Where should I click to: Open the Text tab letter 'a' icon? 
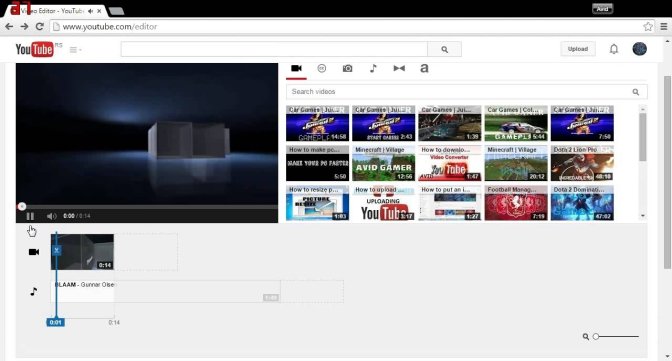[424, 68]
